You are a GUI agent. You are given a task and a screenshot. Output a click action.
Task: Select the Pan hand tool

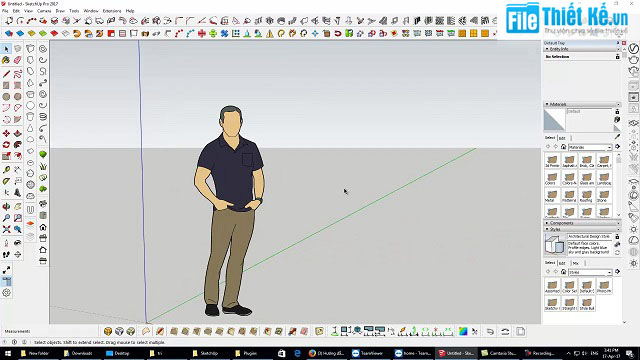coord(18,207)
